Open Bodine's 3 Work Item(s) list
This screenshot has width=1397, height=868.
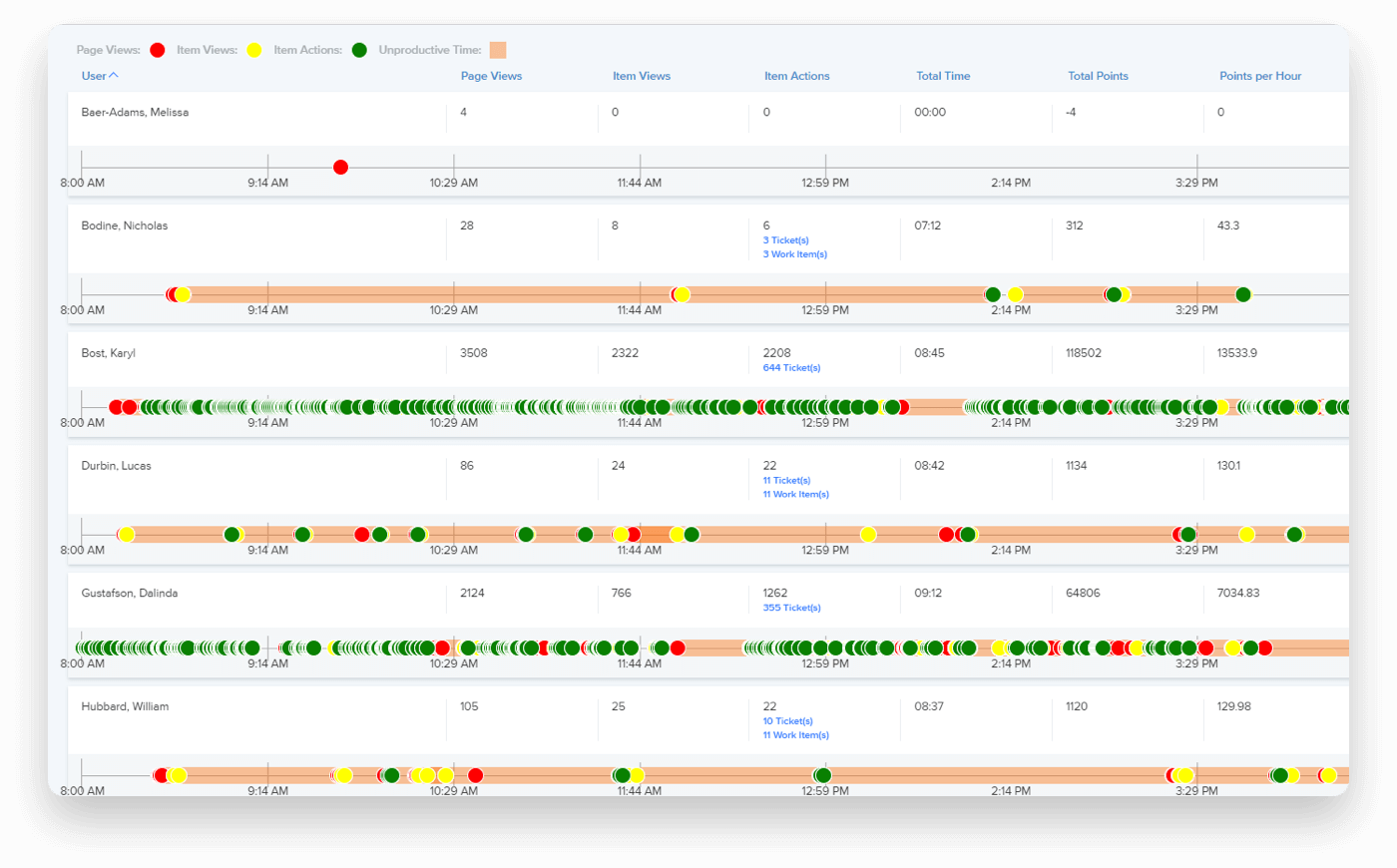(794, 253)
